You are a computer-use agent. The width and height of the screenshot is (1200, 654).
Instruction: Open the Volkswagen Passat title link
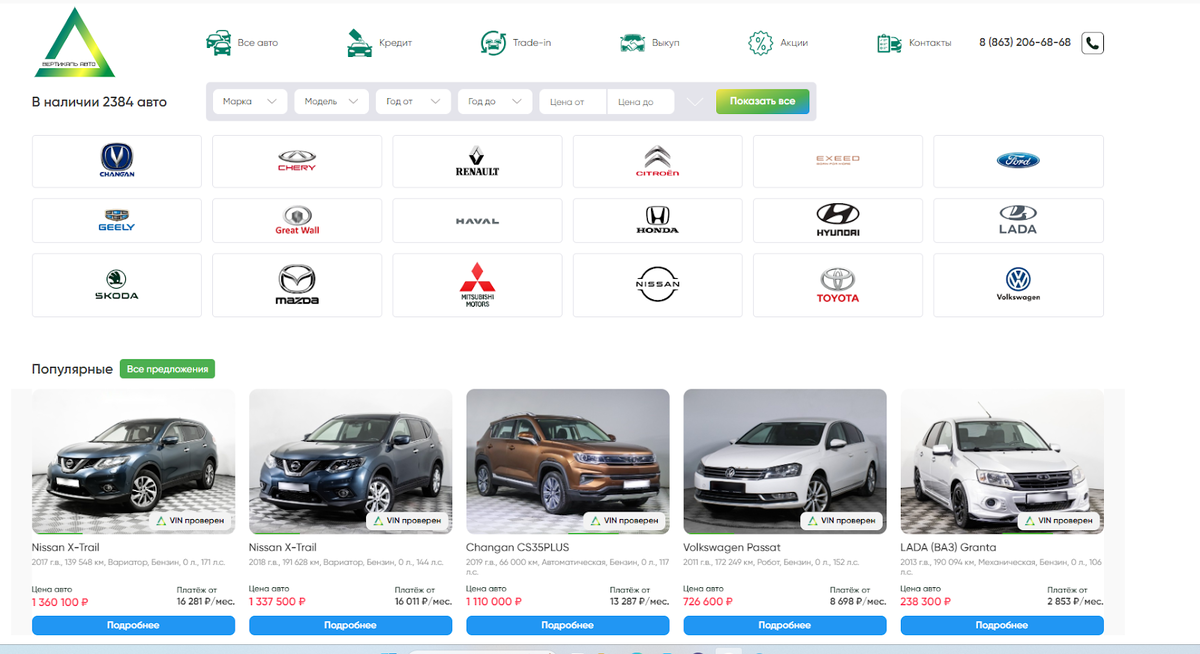[732, 548]
